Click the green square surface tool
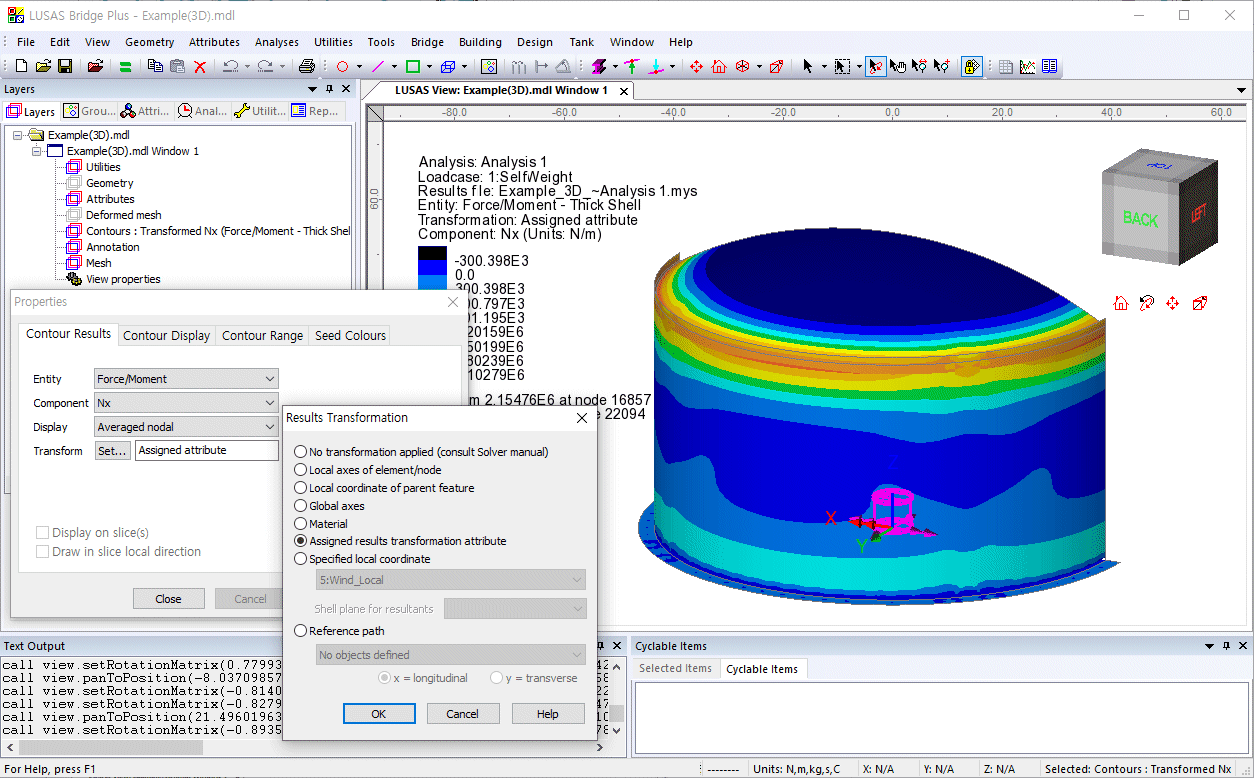Image resolution: width=1254 pixels, height=778 pixels. point(412,67)
